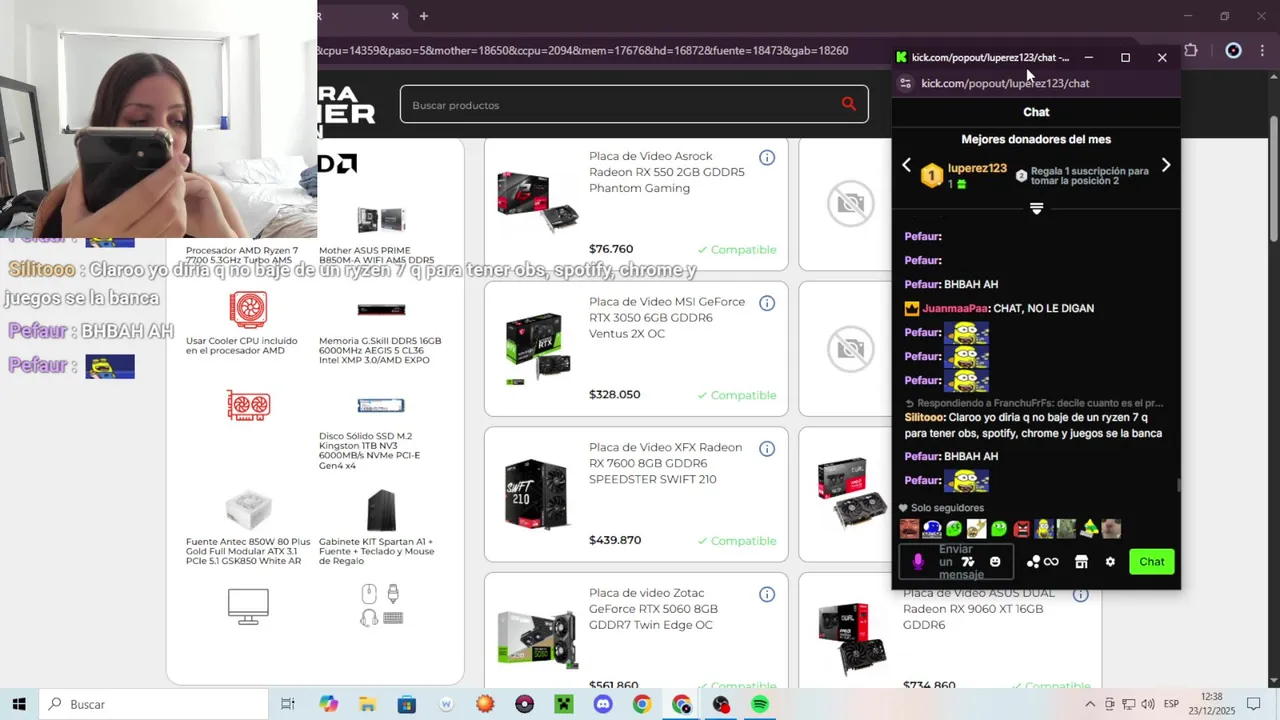Open info for MSI GeForce RTX 3050 card
The height and width of the screenshot is (720, 1280).
[767, 303]
